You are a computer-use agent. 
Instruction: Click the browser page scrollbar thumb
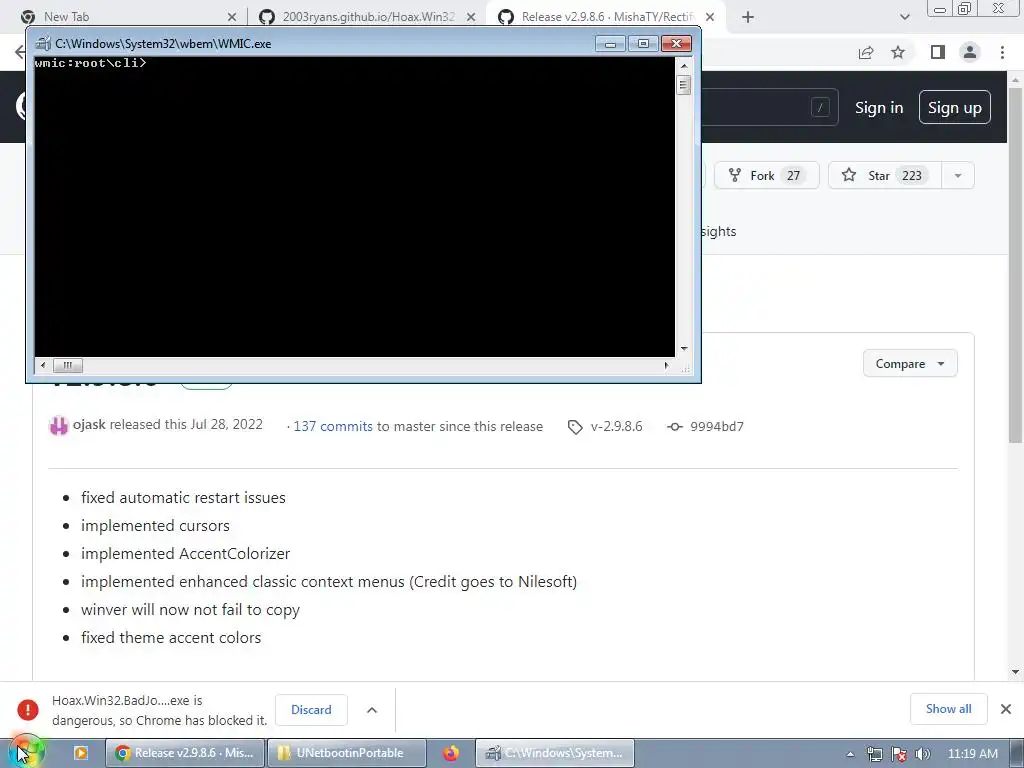click(x=1016, y=264)
